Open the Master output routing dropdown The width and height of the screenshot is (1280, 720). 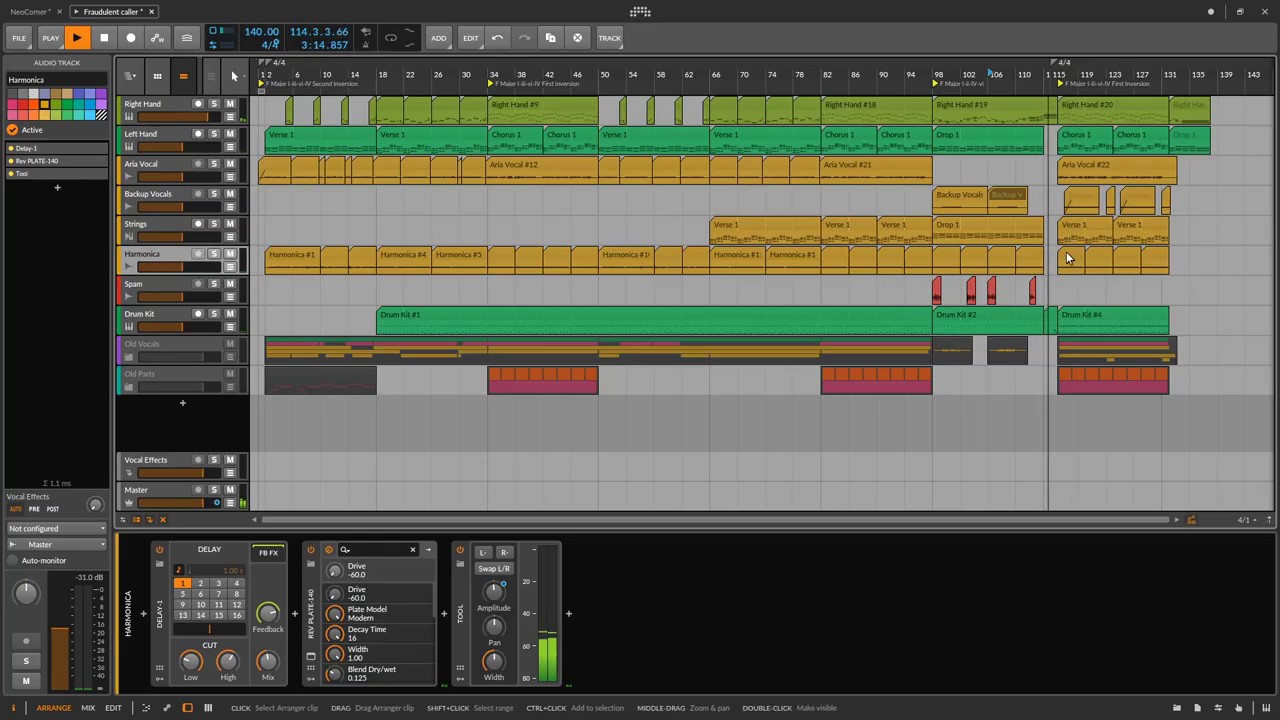(x=56, y=545)
